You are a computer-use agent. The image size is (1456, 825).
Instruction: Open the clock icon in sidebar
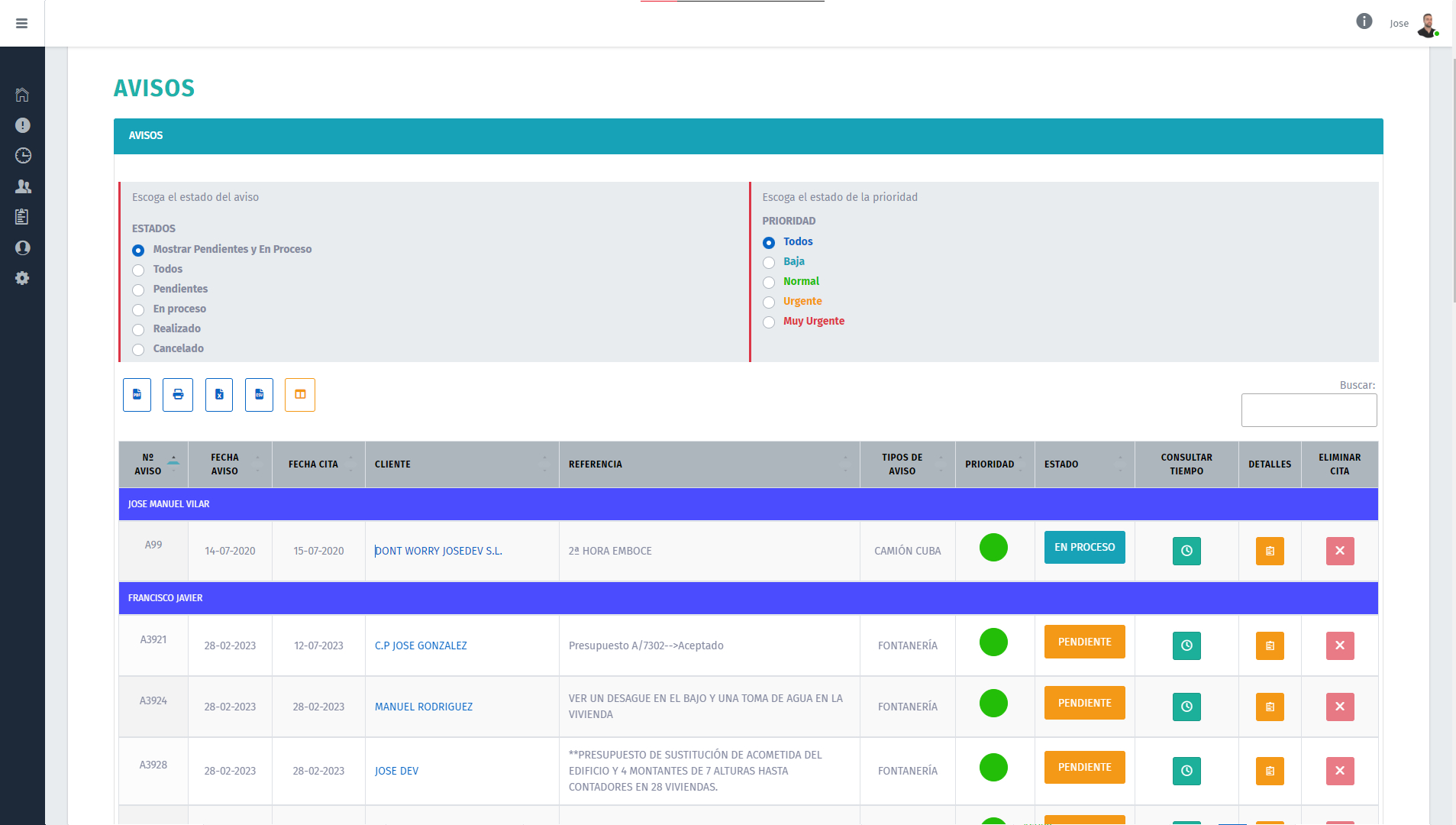(23, 156)
